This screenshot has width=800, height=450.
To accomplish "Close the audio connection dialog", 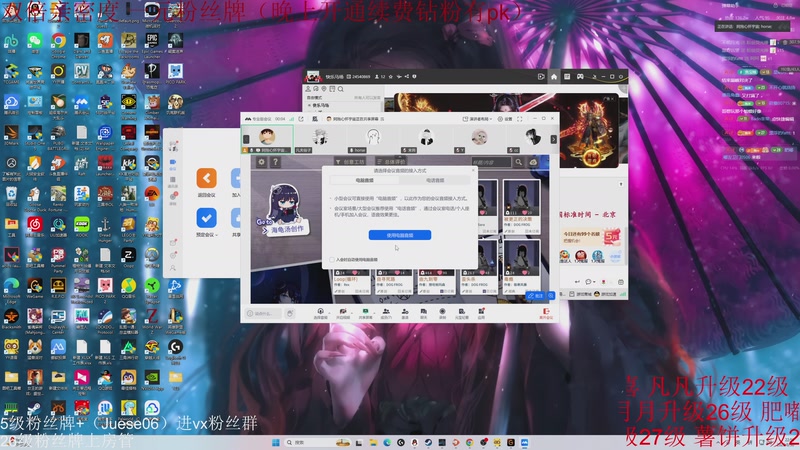I will 473,170.
